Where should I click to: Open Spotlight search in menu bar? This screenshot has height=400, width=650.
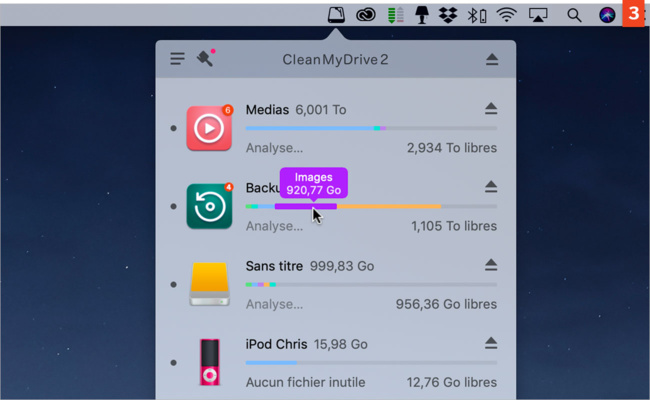[x=574, y=15]
